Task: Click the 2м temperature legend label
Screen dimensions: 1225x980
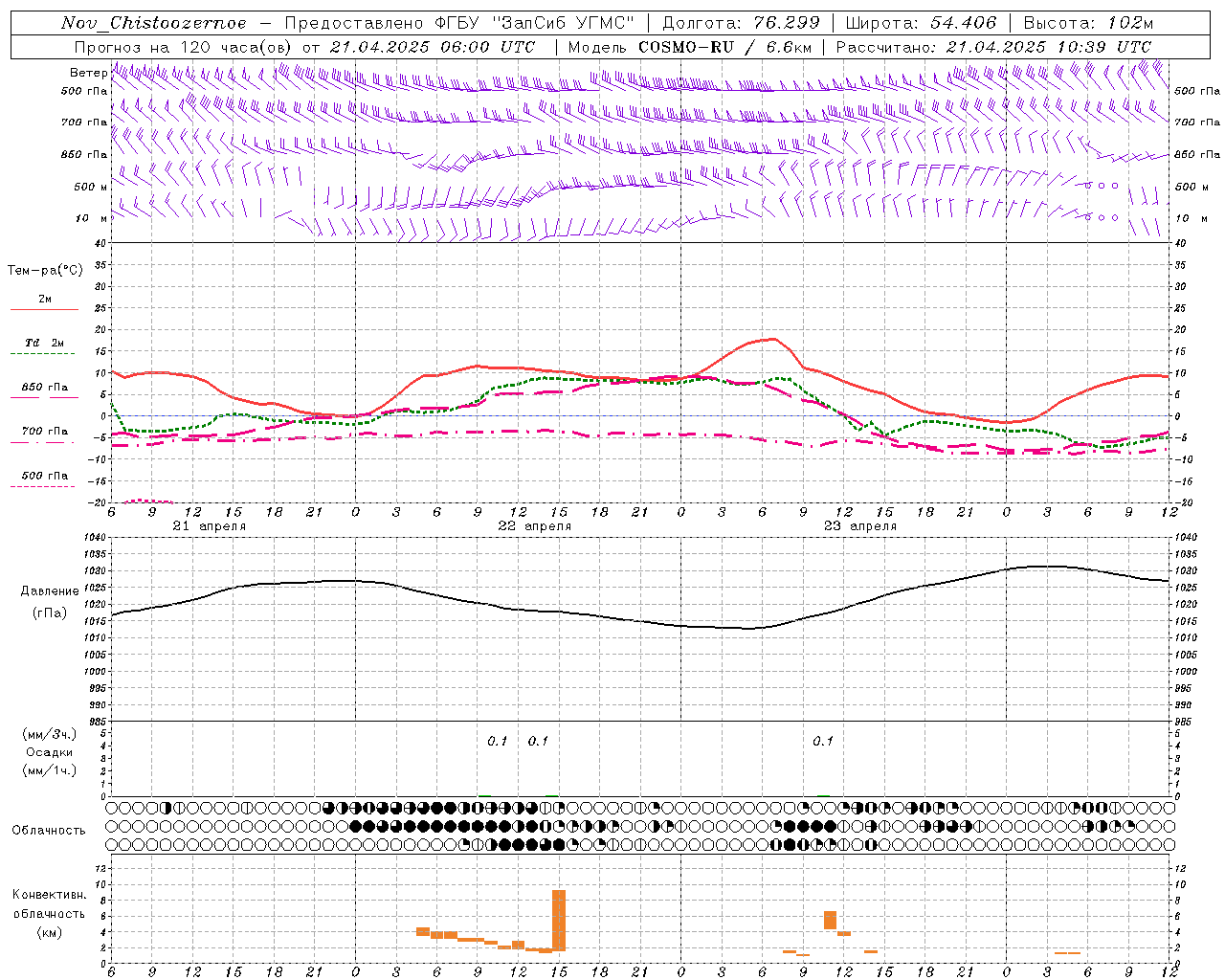Action: [45, 300]
